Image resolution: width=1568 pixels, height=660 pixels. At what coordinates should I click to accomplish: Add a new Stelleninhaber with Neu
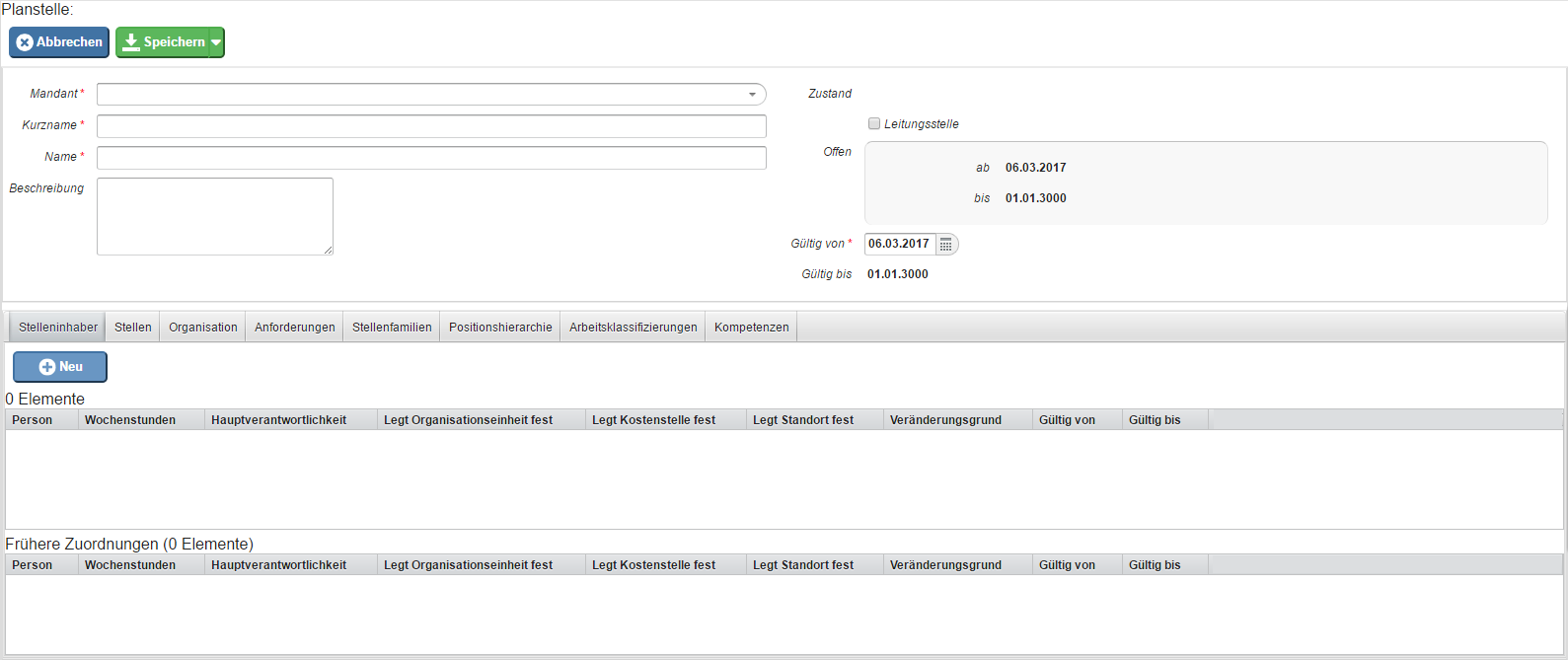point(60,367)
